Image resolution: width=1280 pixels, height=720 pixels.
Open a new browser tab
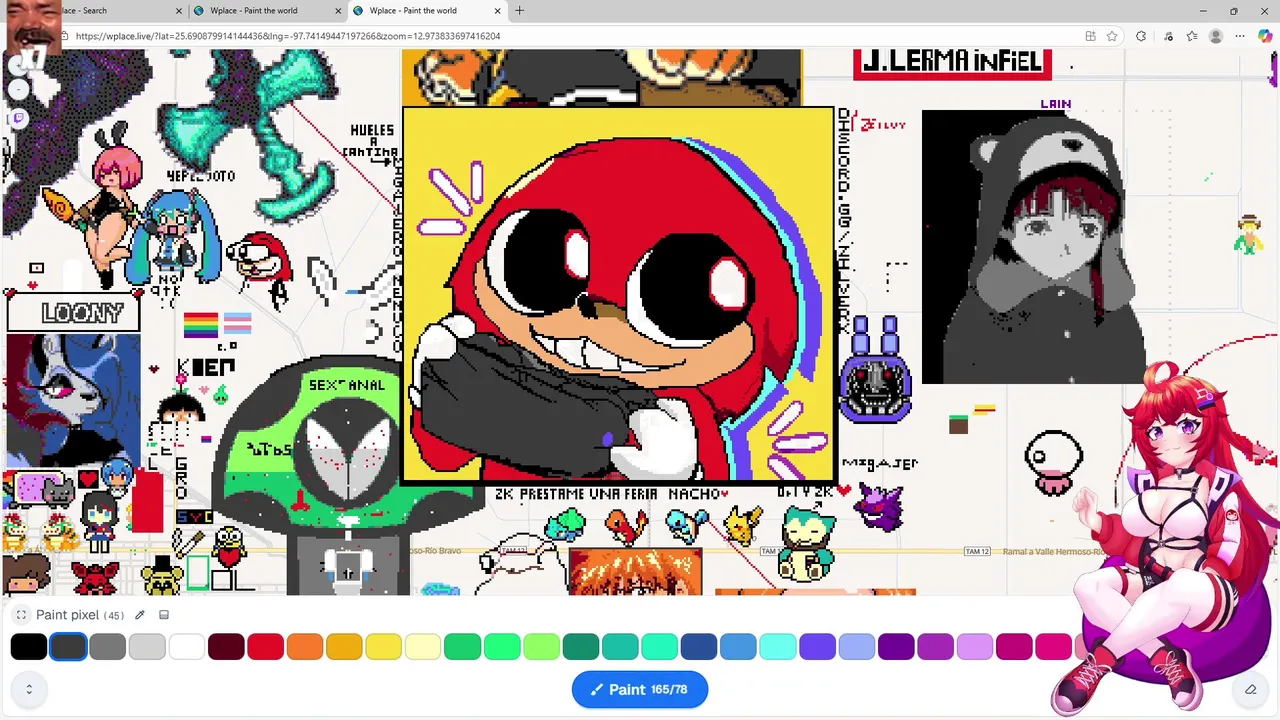[519, 11]
